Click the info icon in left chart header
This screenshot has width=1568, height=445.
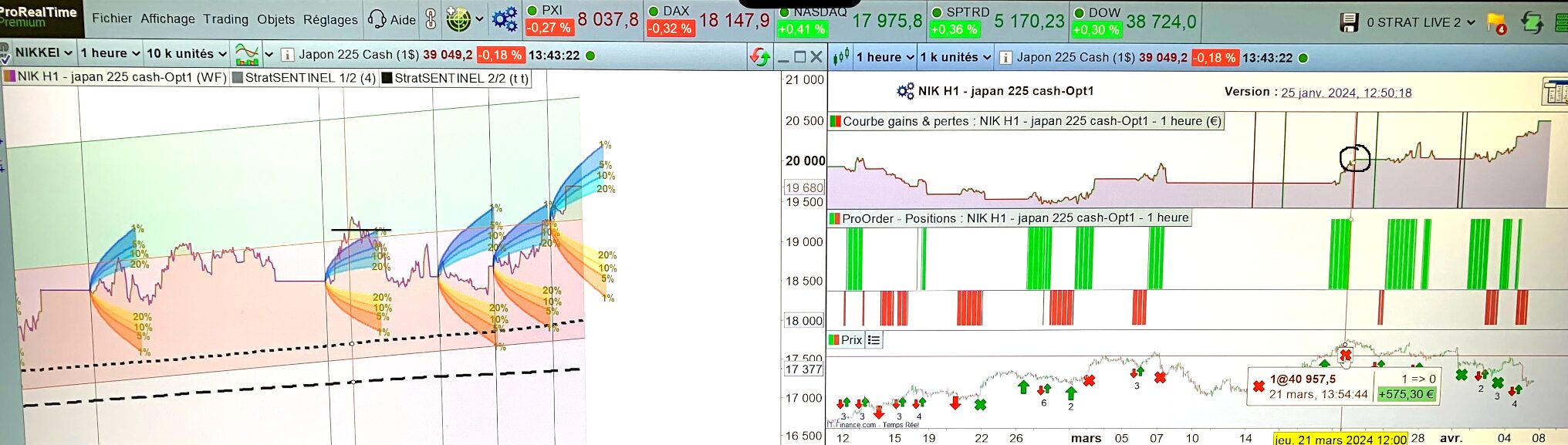pyautogui.click(x=287, y=55)
